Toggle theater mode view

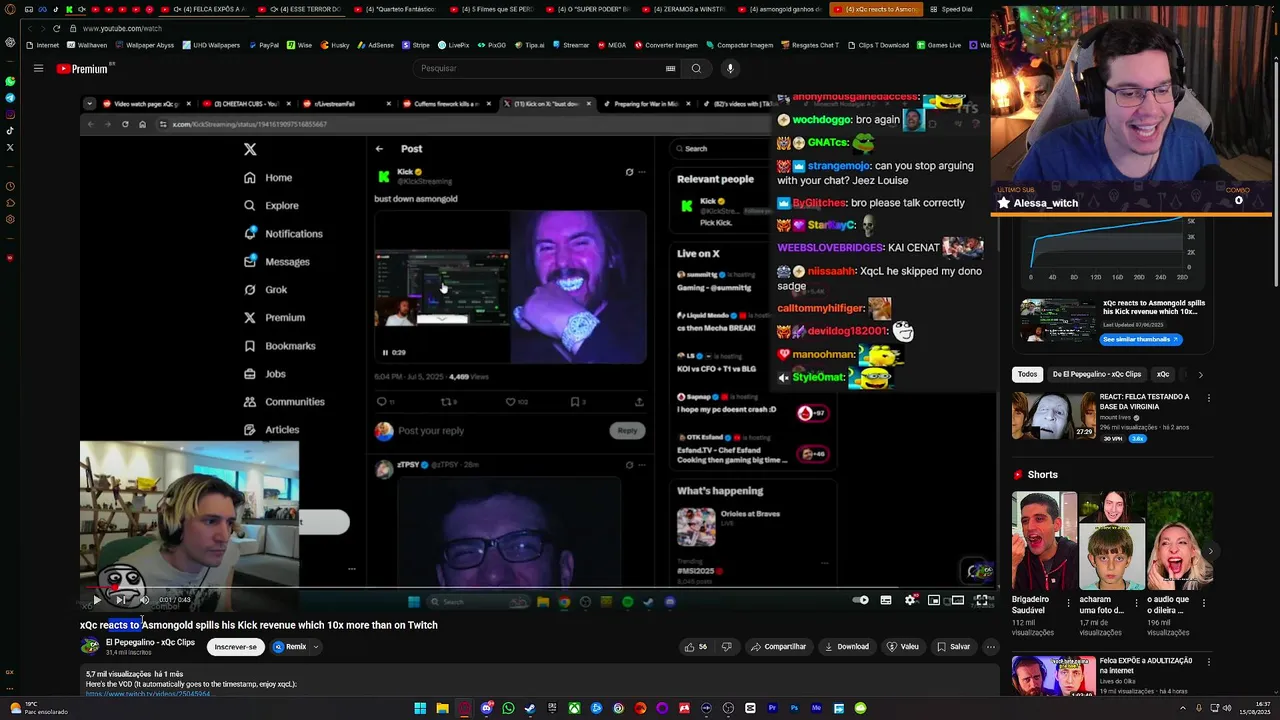(x=958, y=600)
